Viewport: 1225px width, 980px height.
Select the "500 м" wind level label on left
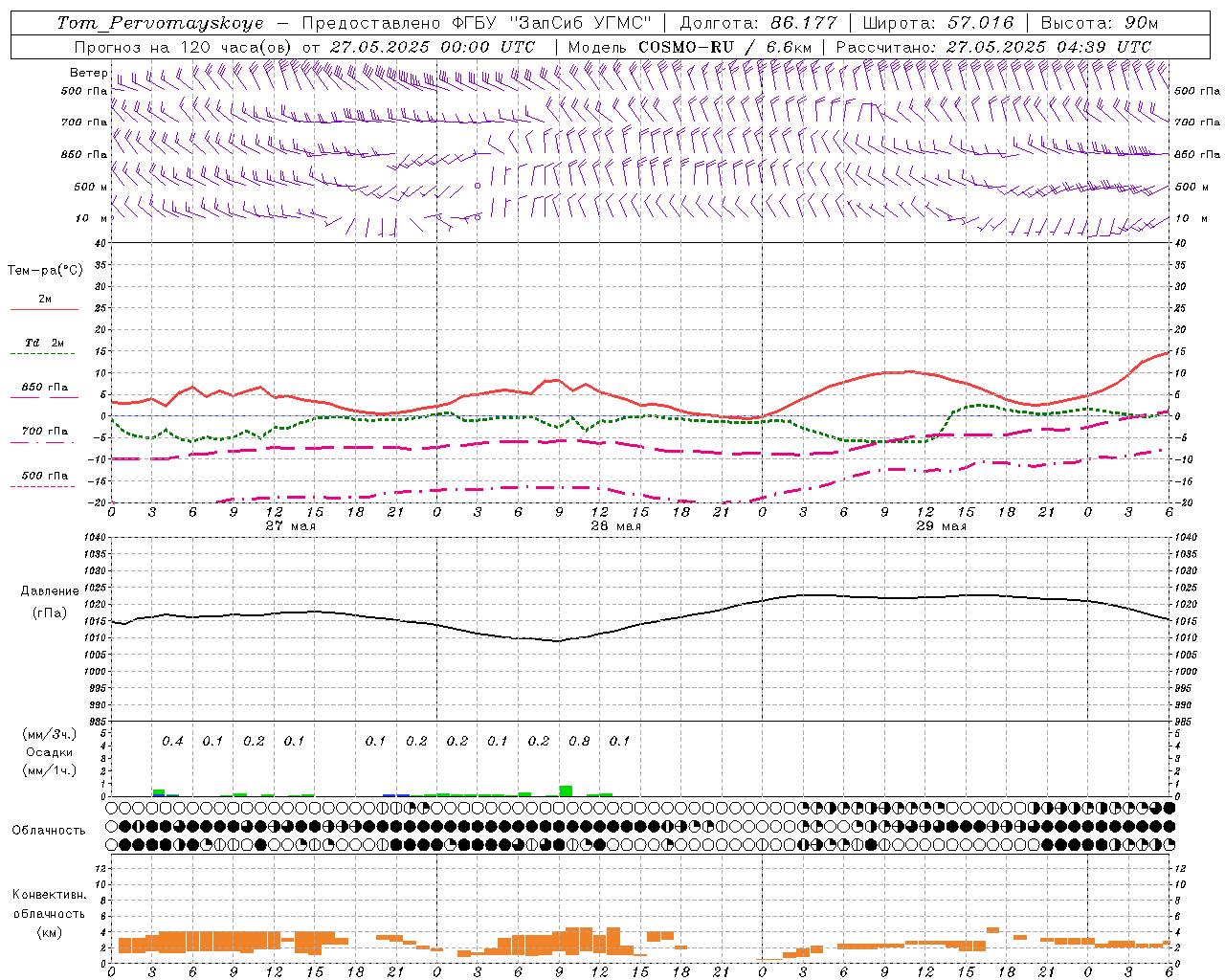(91, 187)
